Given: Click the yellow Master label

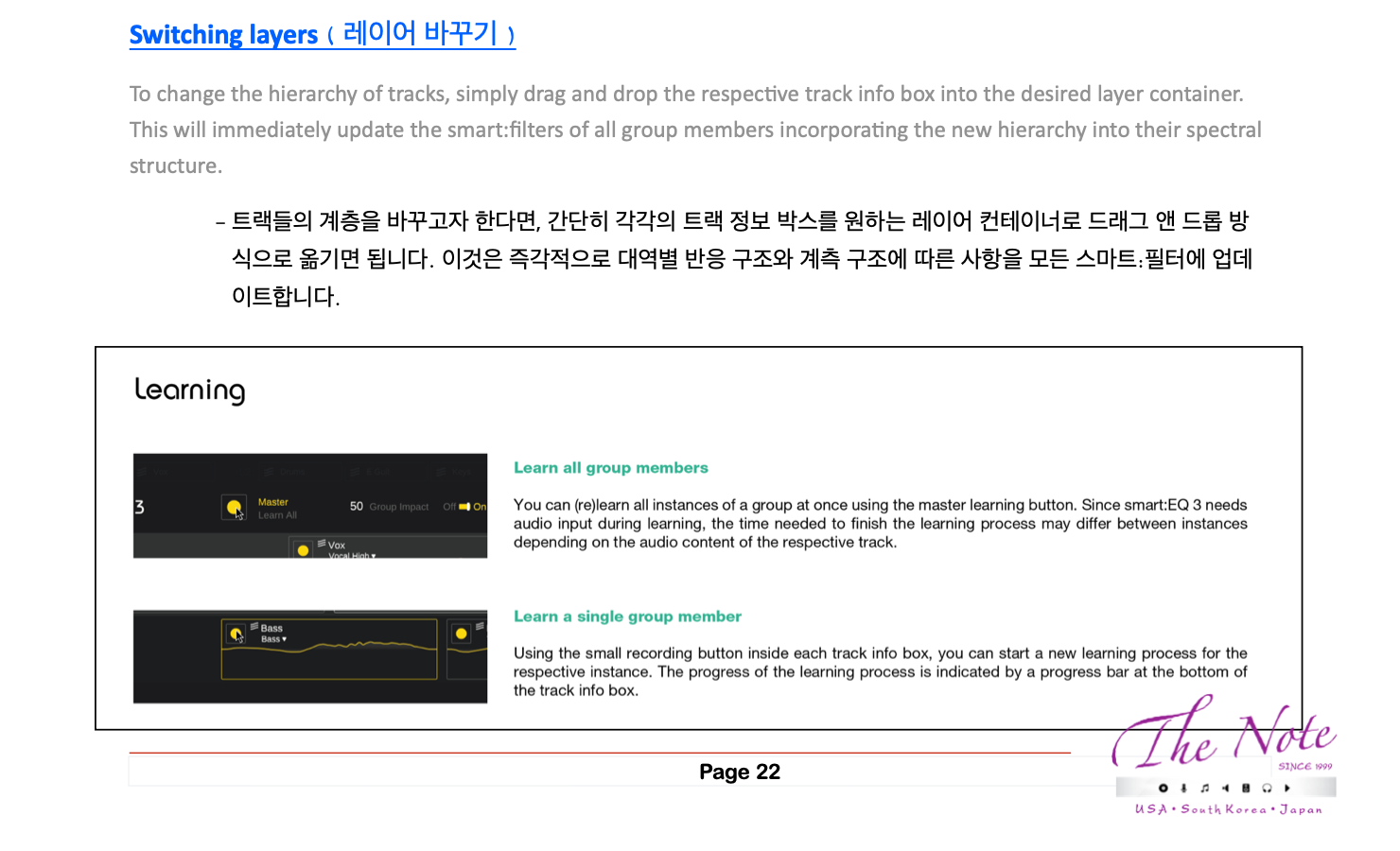Looking at the screenshot, I should [x=273, y=502].
